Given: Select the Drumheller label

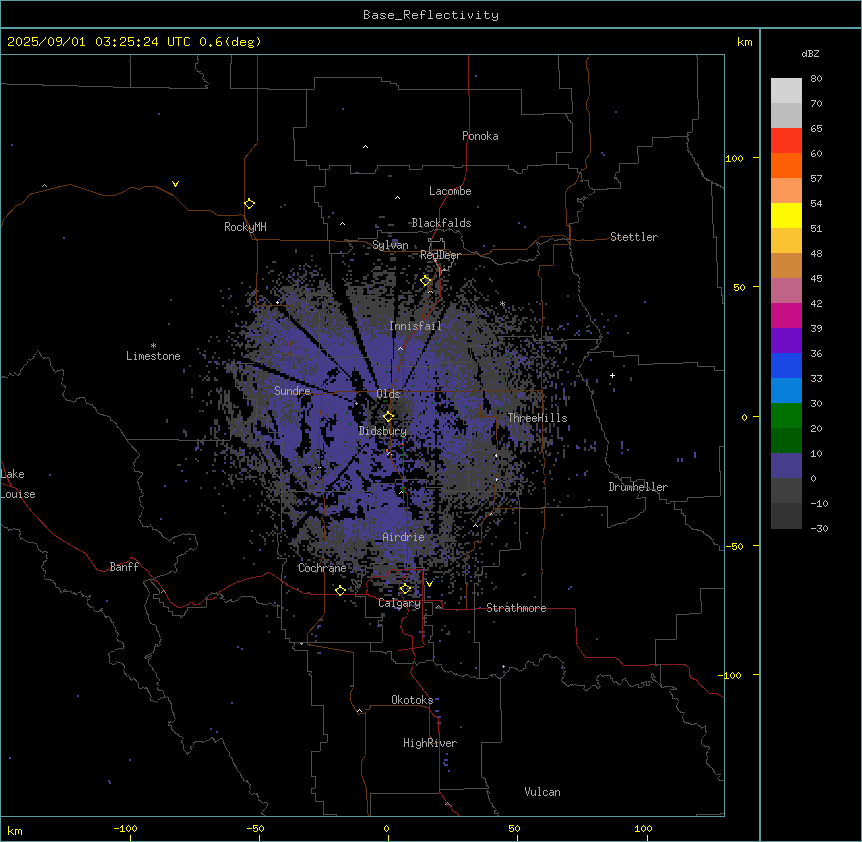Looking at the screenshot, I should tap(638, 487).
